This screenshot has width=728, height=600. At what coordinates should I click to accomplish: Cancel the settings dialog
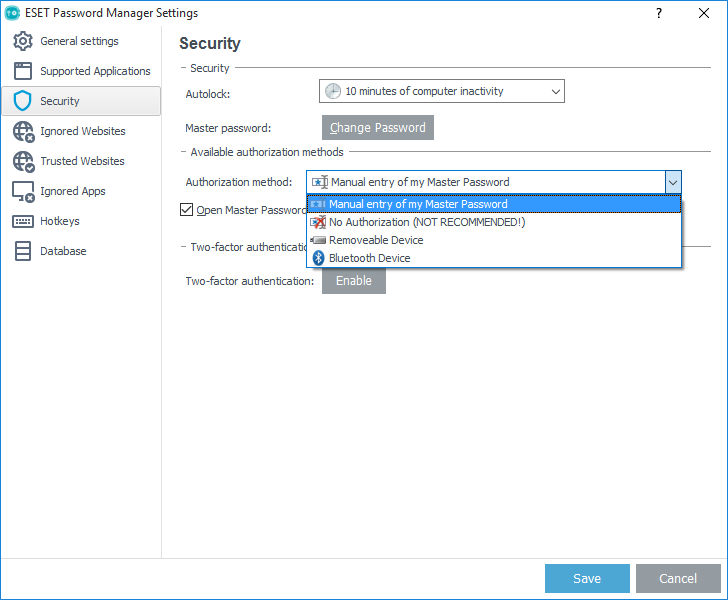click(x=678, y=579)
